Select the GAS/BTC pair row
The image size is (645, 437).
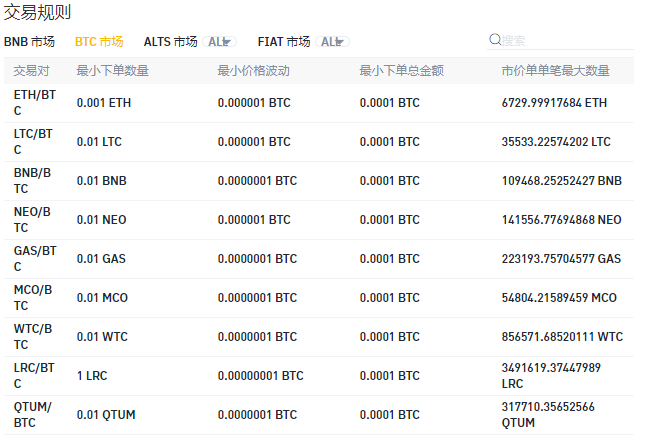tap(35, 259)
